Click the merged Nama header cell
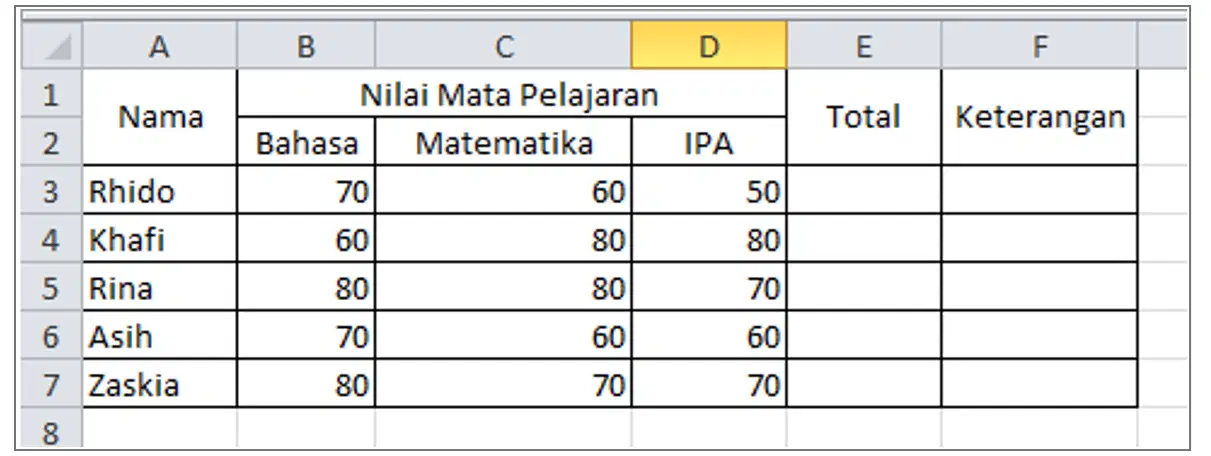Screen dimensions: 1211x456 click(160, 117)
